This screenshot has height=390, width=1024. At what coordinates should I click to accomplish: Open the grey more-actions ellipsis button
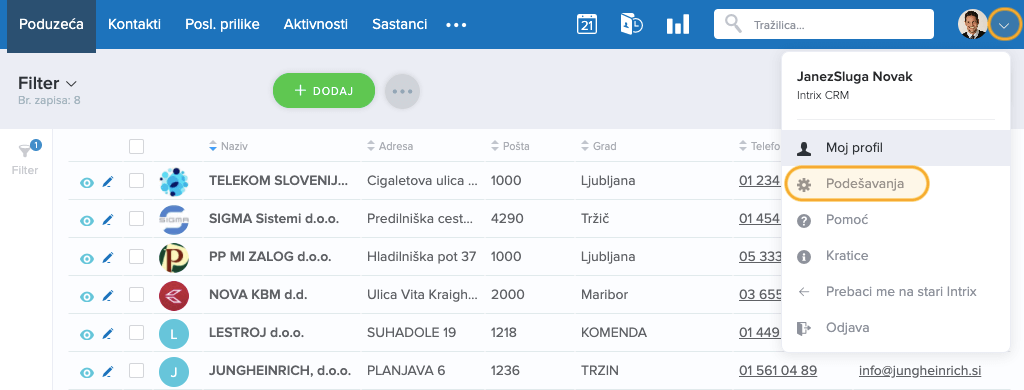click(x=402, y=91)
